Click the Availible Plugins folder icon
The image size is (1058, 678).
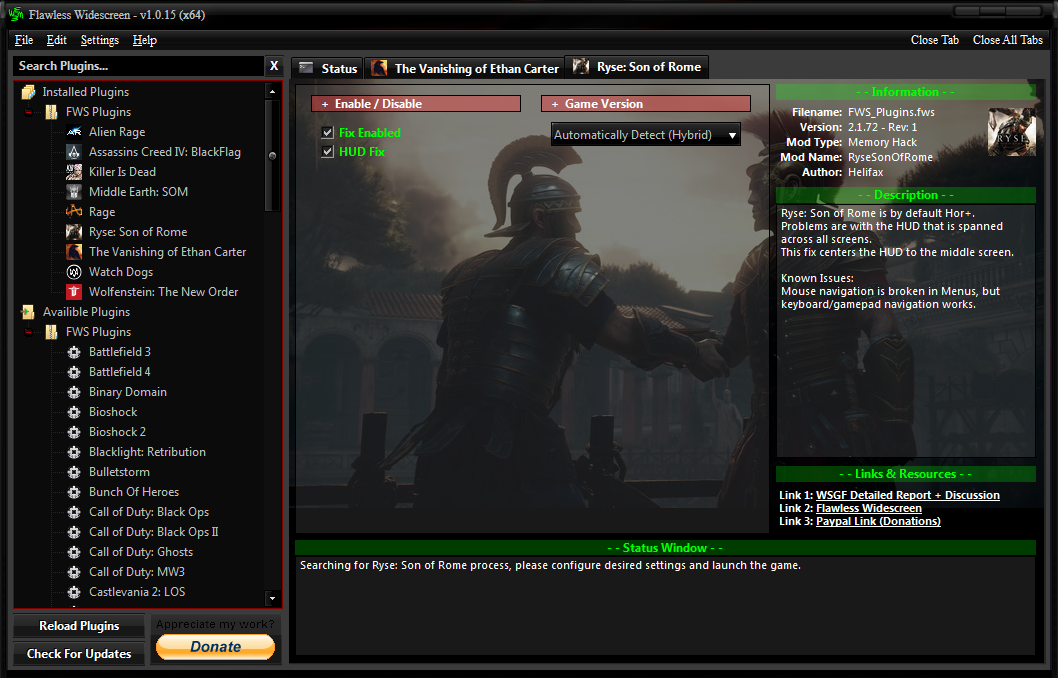[28, 312]
